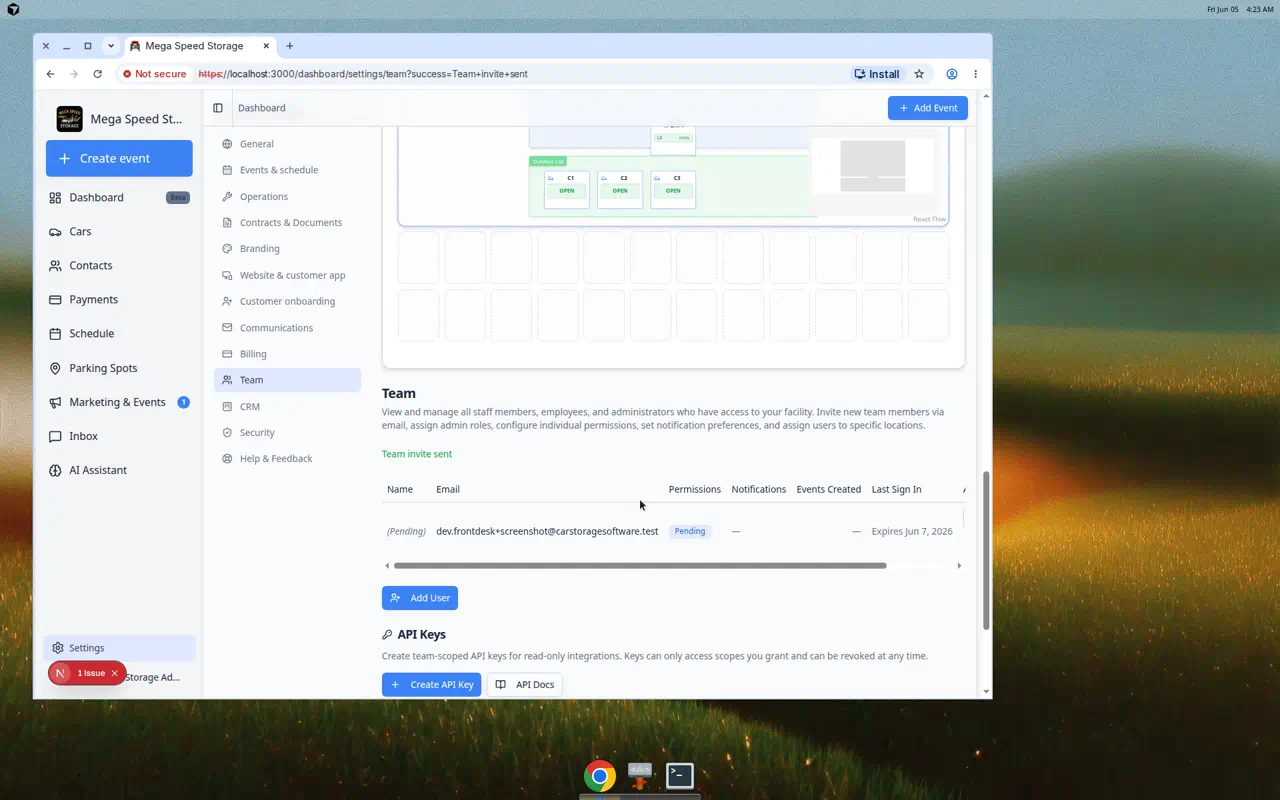The width and height of the screenshot is (1280, 800).
Task: Select parking spot C2
Action: pos(620,190)
